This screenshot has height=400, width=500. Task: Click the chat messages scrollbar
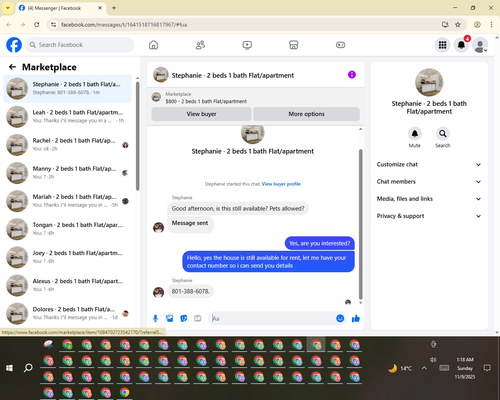tap(360, 224)
